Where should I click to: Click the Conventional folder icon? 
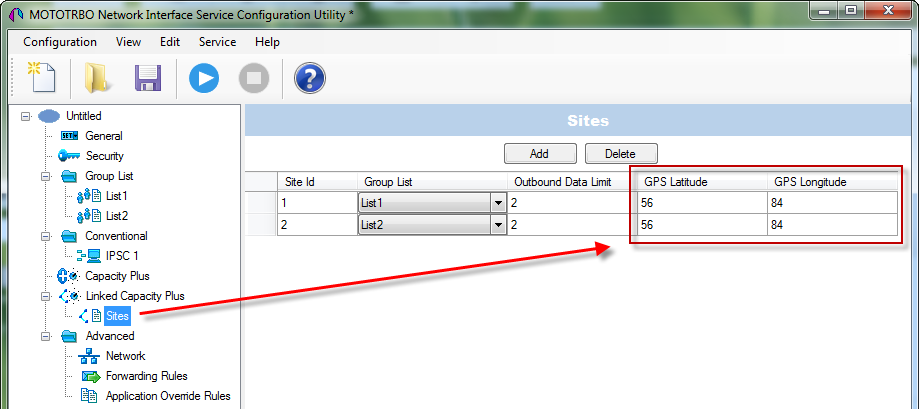(69, 236)
